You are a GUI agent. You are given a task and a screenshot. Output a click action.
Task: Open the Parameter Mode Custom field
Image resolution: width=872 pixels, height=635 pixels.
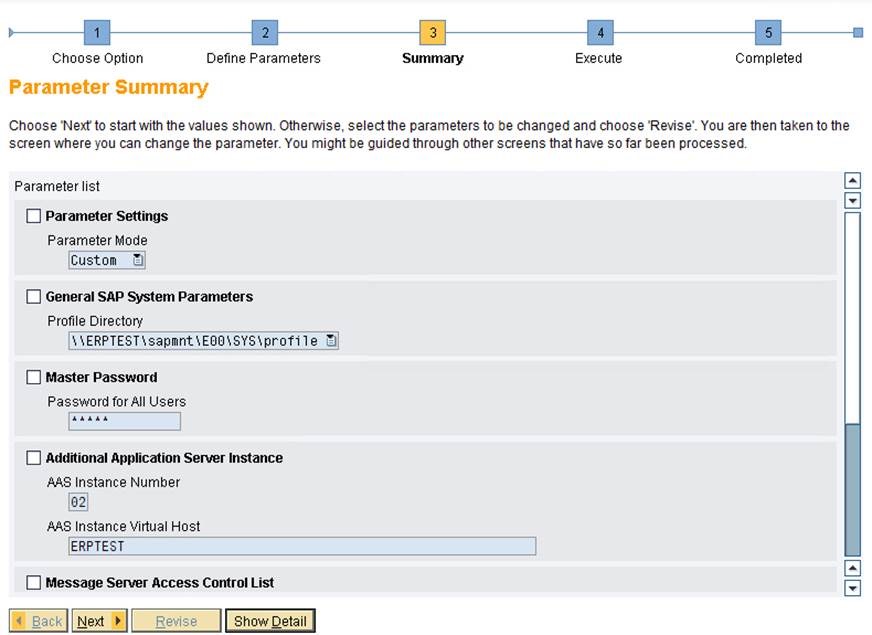point(107,260)
